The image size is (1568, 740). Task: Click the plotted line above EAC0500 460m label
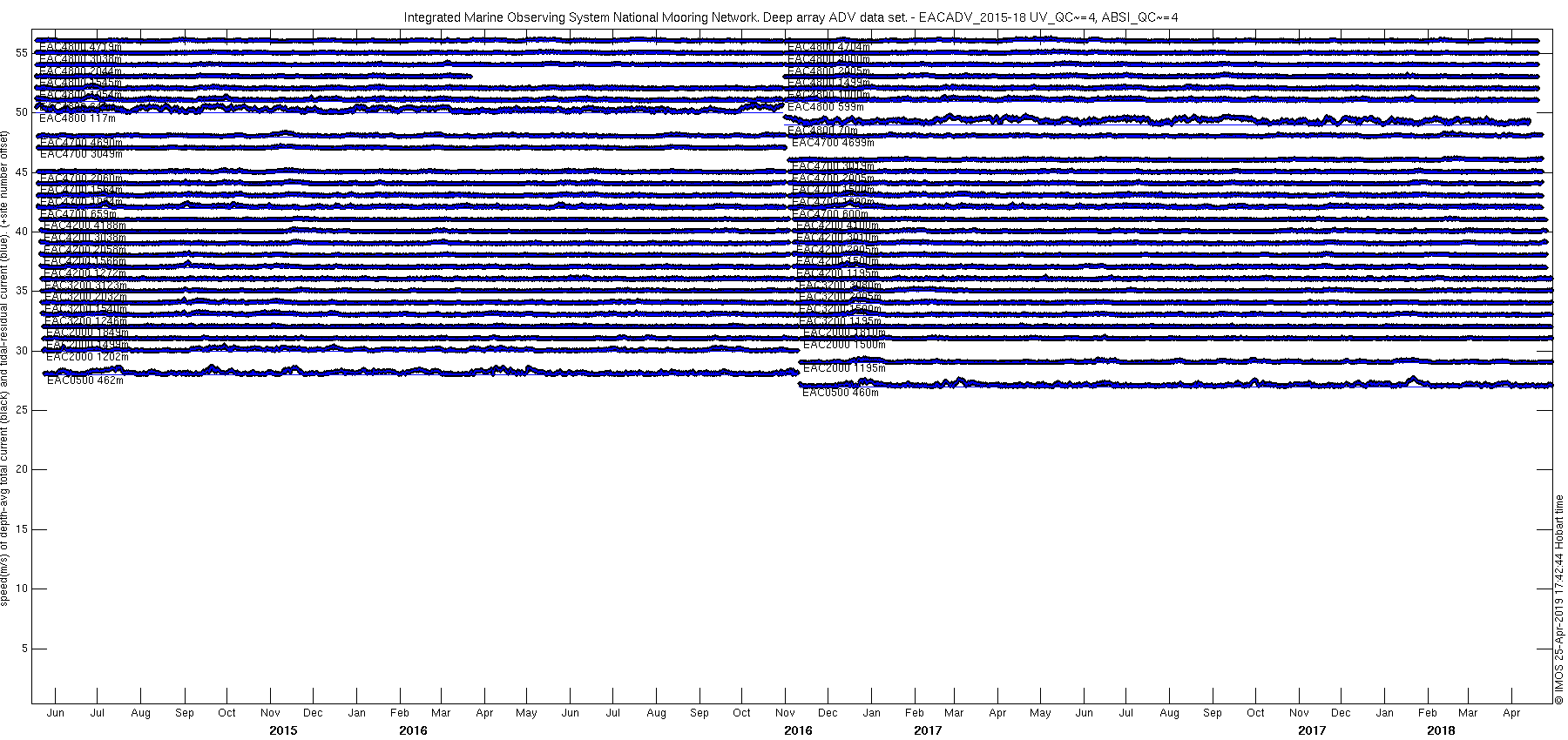point(1175,383)
